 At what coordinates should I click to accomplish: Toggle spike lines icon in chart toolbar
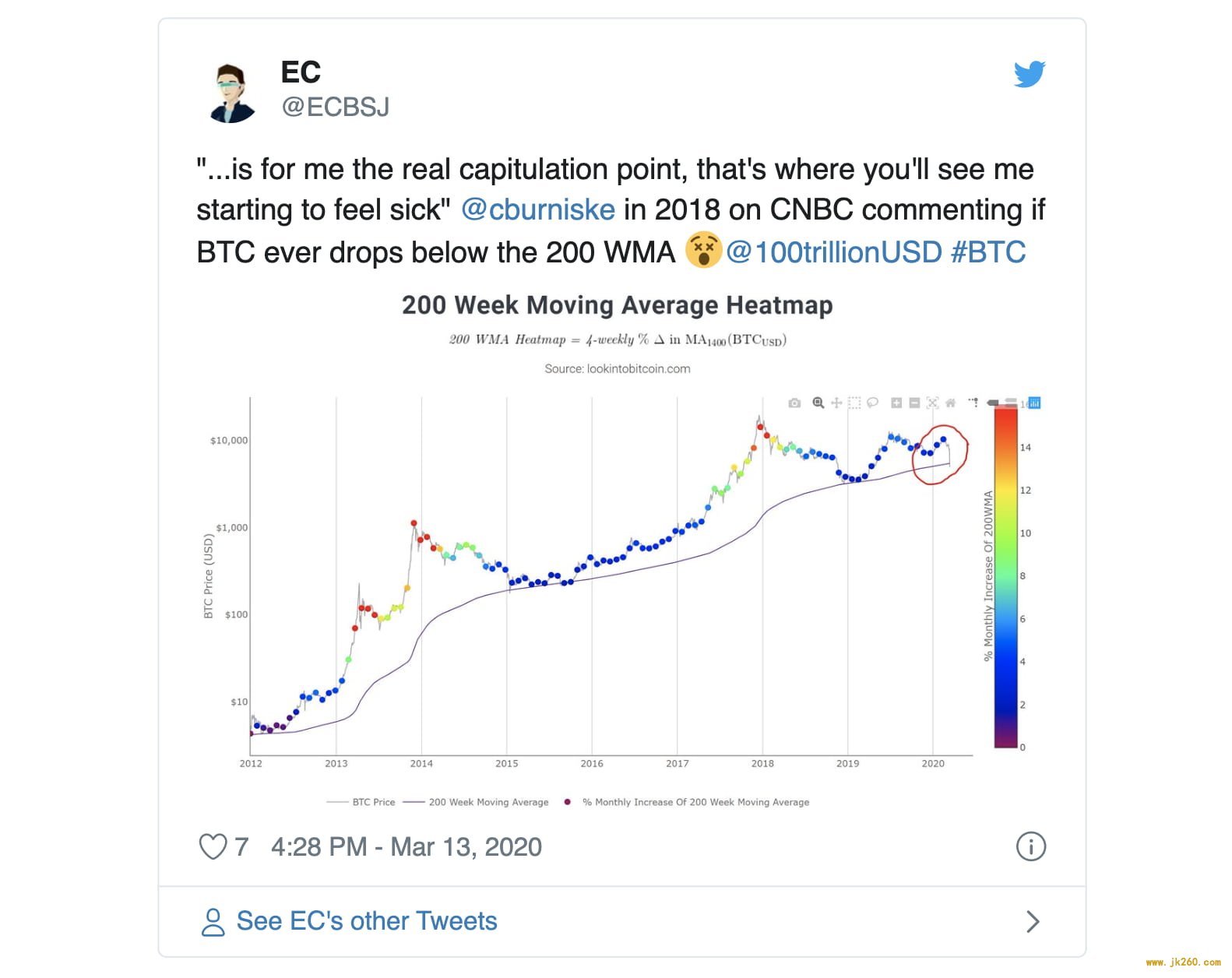coord(973,403)
